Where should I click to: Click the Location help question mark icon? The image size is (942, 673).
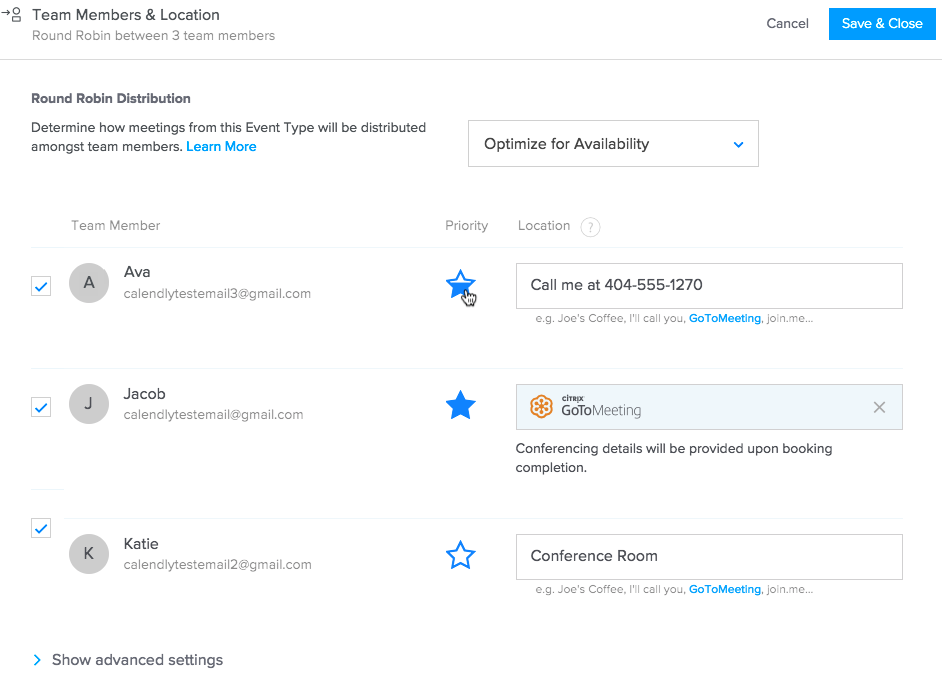(590, 227)
